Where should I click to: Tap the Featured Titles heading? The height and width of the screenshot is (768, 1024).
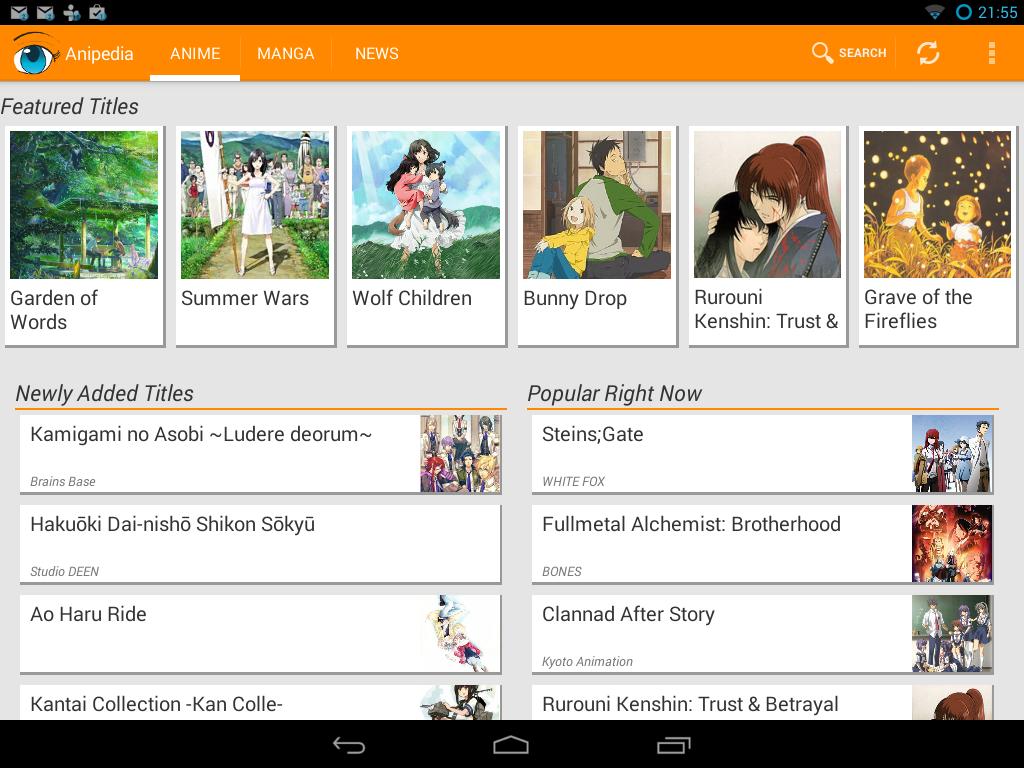[70, 106]
